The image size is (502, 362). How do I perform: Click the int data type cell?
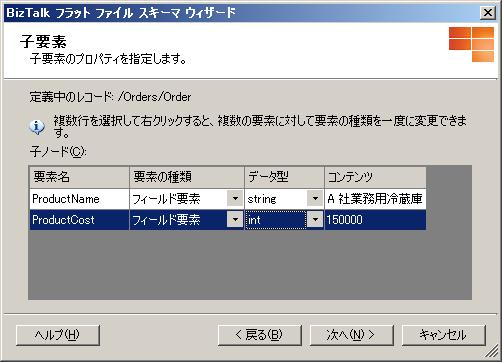coord(276,220)
